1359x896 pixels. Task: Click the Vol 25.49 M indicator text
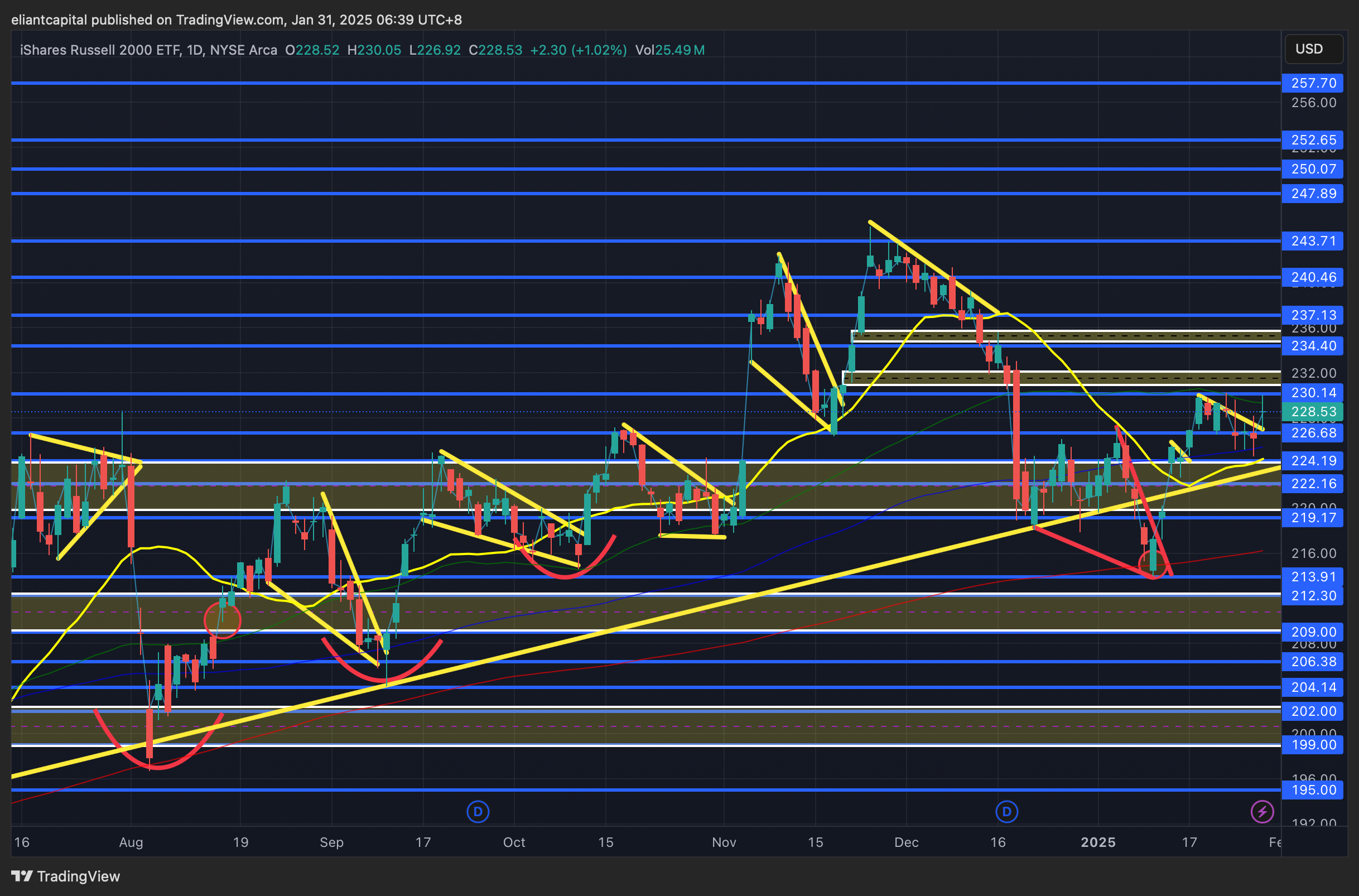(x=669, y=50)
